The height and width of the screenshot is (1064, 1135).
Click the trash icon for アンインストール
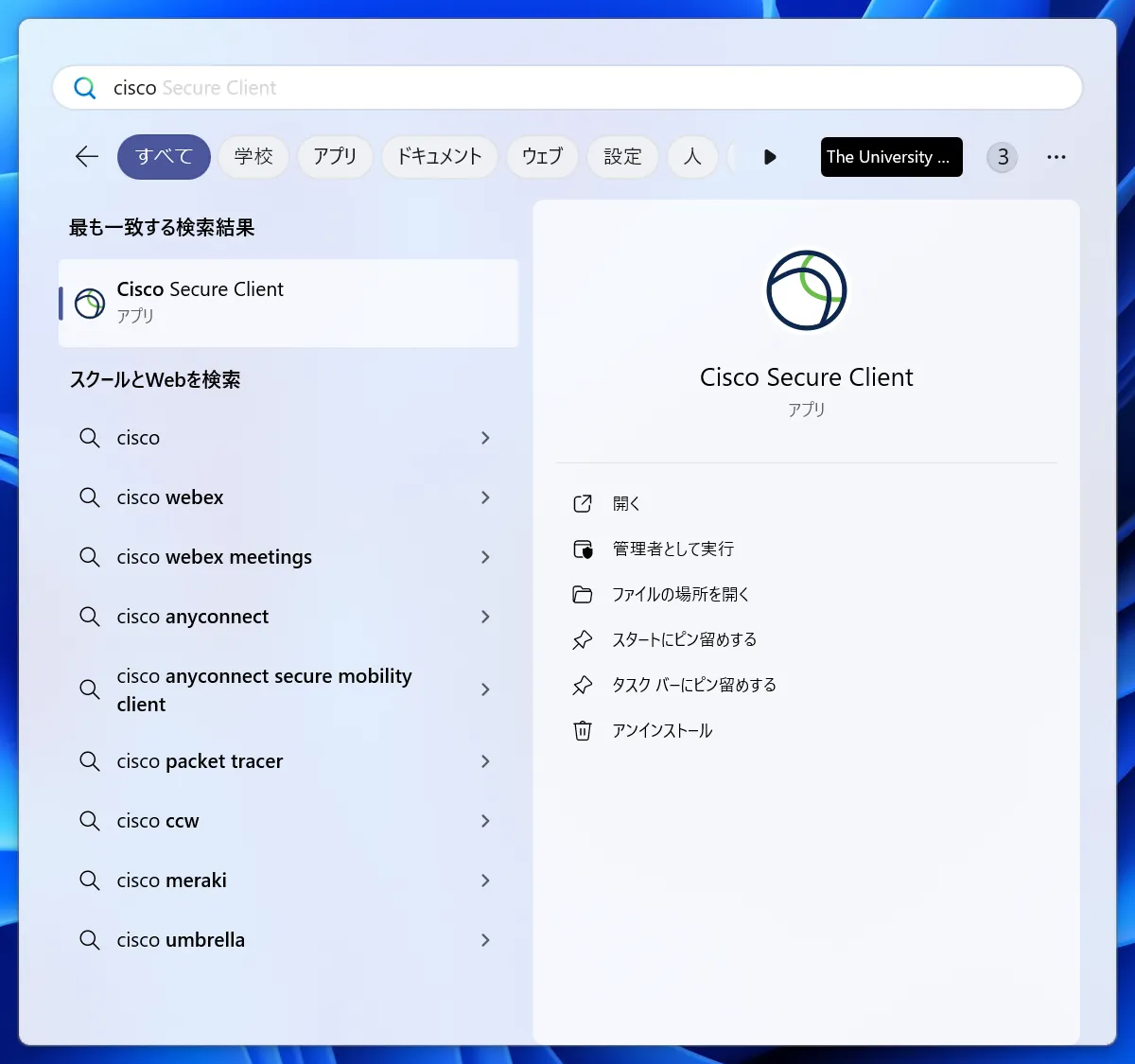point(583,730)
